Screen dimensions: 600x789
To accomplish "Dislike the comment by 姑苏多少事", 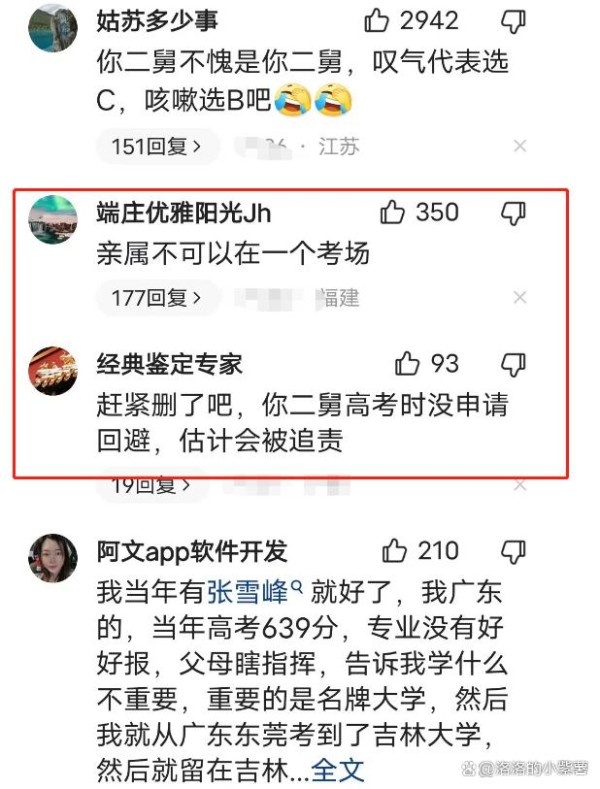I will pos(513,22).
